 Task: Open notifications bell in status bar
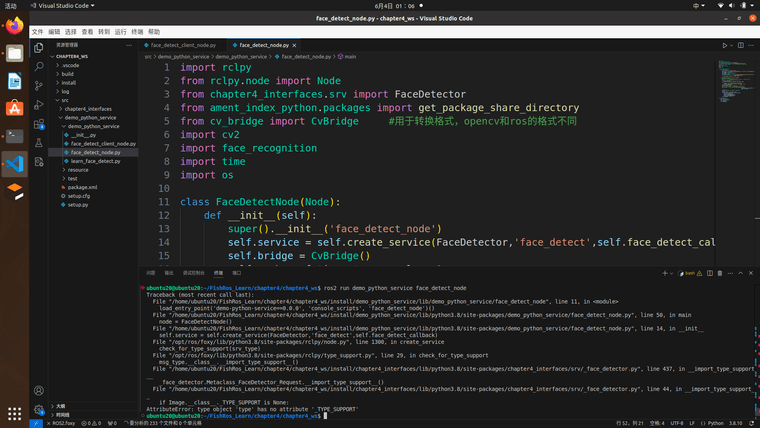751,423
